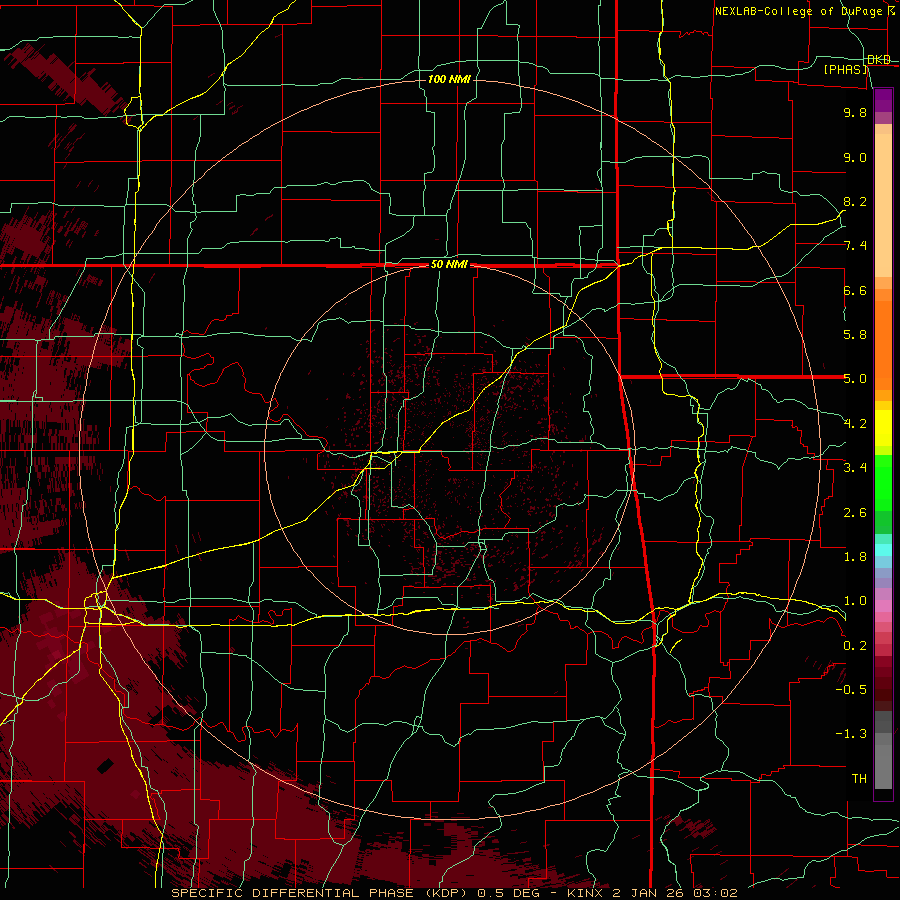Click the 50 NMI range ring label
Image resolution: width=900 pixels, height=900 pixels.
pos(449,265)
